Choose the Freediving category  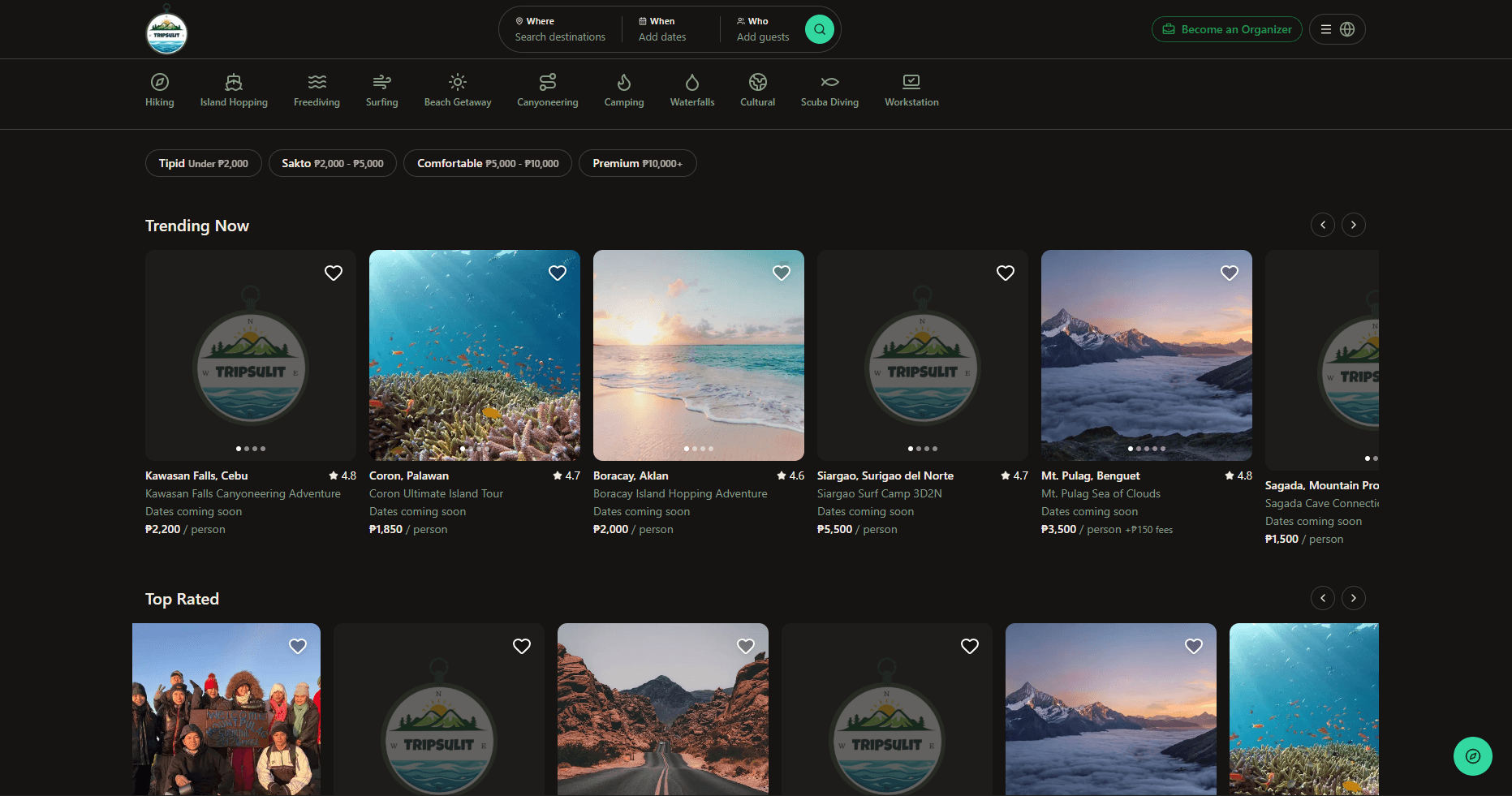pyautogui.click(x=317, y=90)
